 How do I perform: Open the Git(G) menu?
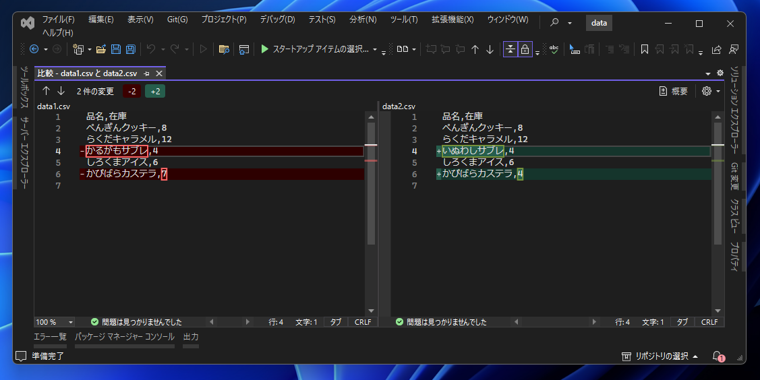(x=177, y=20)
